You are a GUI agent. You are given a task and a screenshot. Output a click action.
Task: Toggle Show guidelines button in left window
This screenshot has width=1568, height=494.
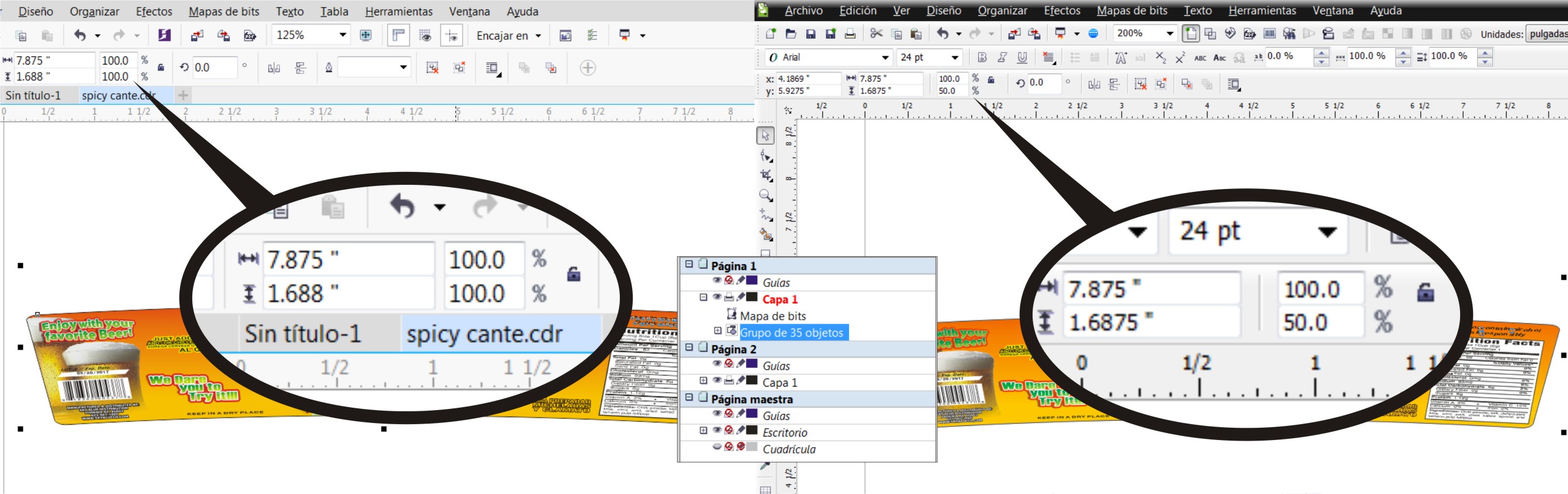[452, 35]
